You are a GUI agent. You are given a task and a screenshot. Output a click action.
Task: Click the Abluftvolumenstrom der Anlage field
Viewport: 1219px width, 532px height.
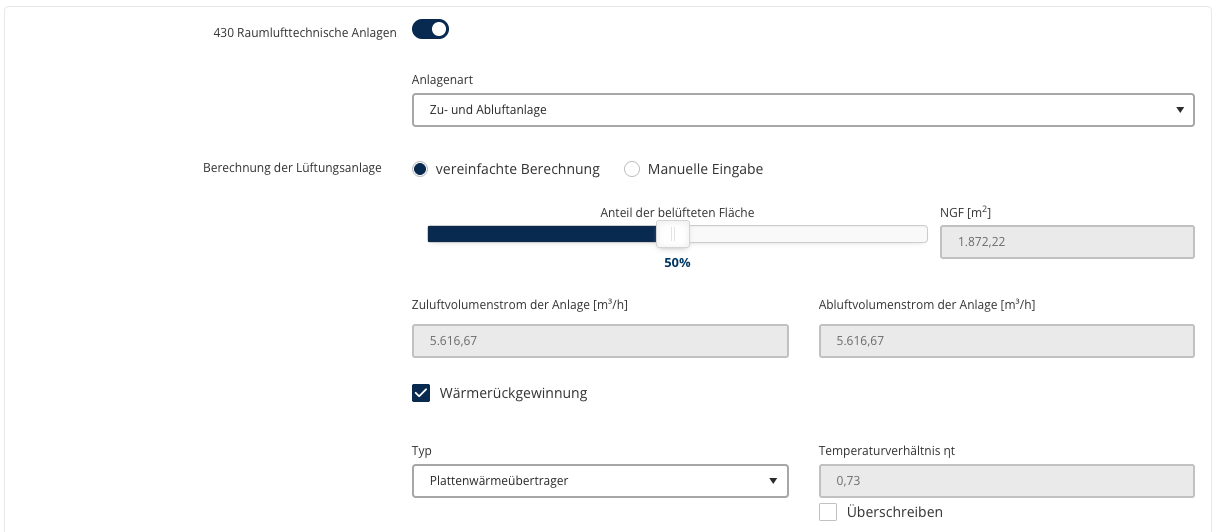click(1007, 341)
